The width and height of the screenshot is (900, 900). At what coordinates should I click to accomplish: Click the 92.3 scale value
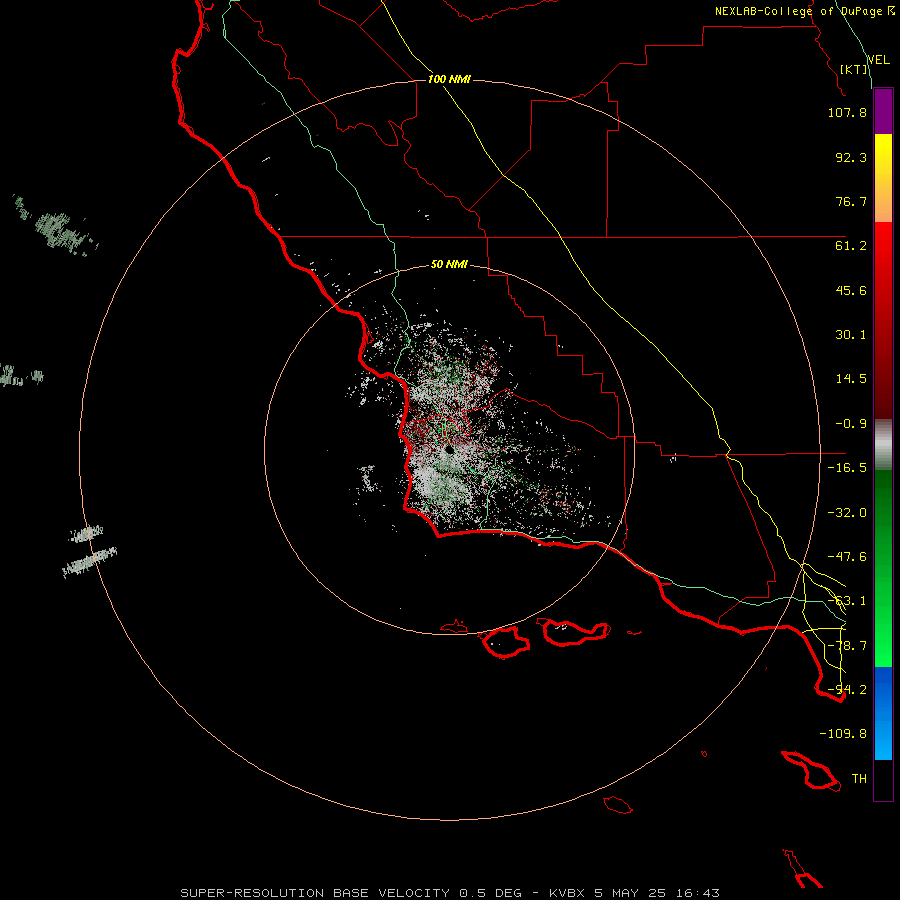click(851, 157)
